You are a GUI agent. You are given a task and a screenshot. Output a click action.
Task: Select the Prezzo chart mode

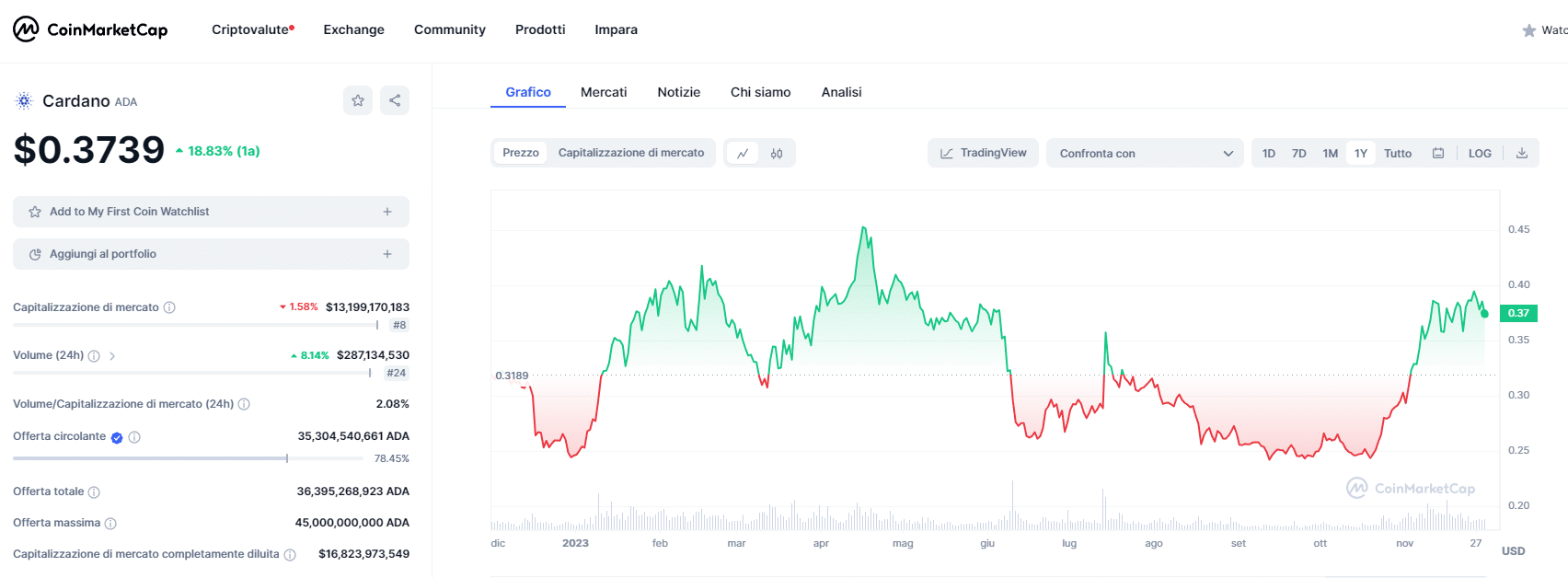(521, 153)
